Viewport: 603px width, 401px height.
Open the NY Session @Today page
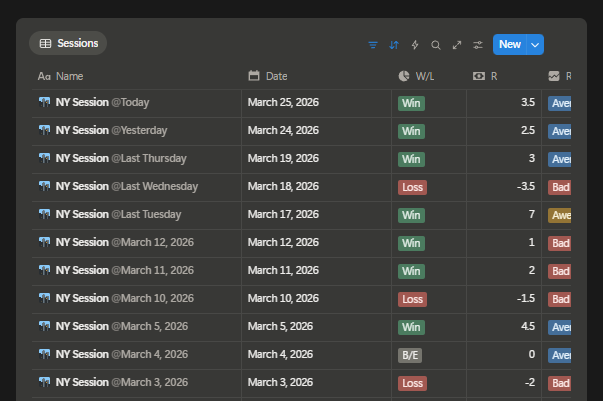click(102, 102)
